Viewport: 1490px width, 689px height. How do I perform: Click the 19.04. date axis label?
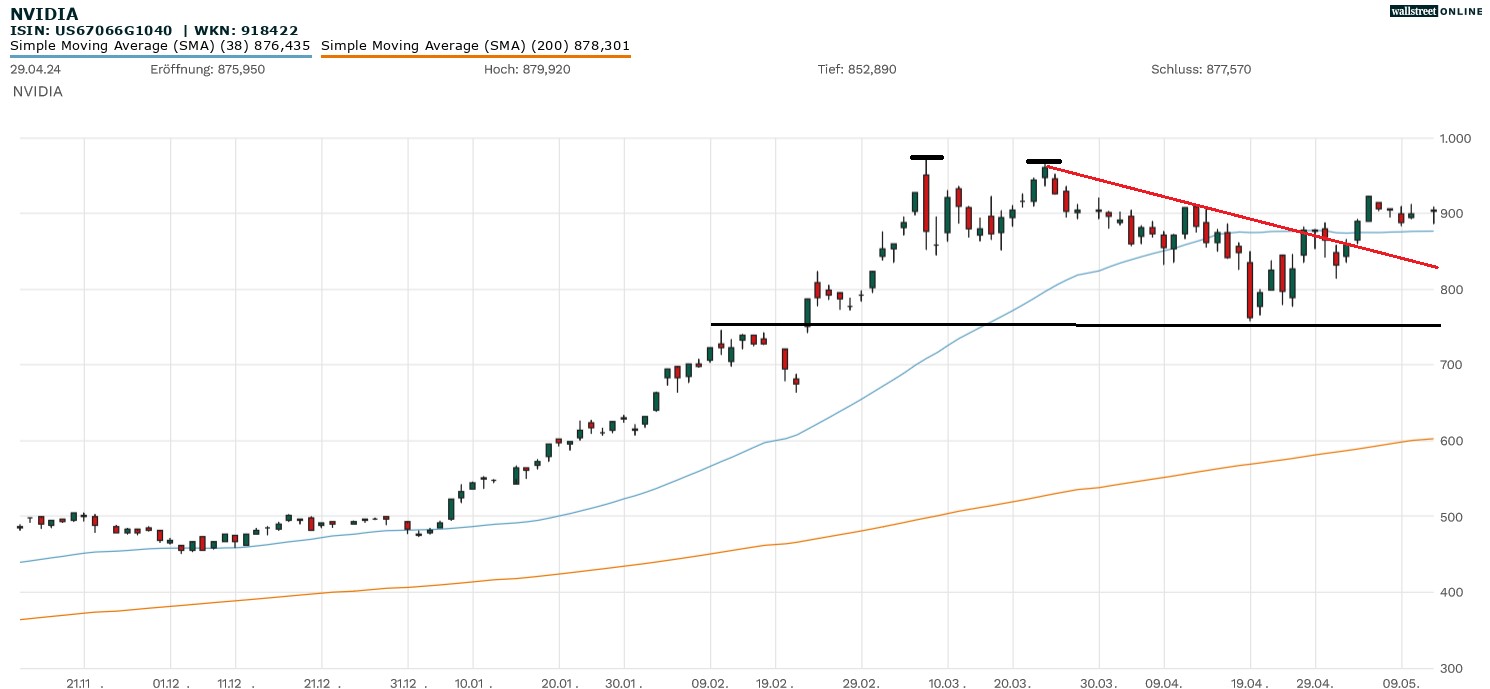click(x=1250, y=683)
